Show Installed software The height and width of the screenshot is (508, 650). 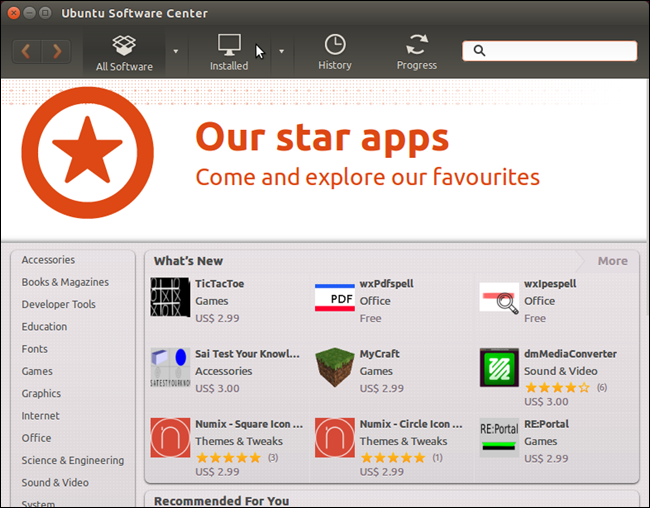click(229, 53)
